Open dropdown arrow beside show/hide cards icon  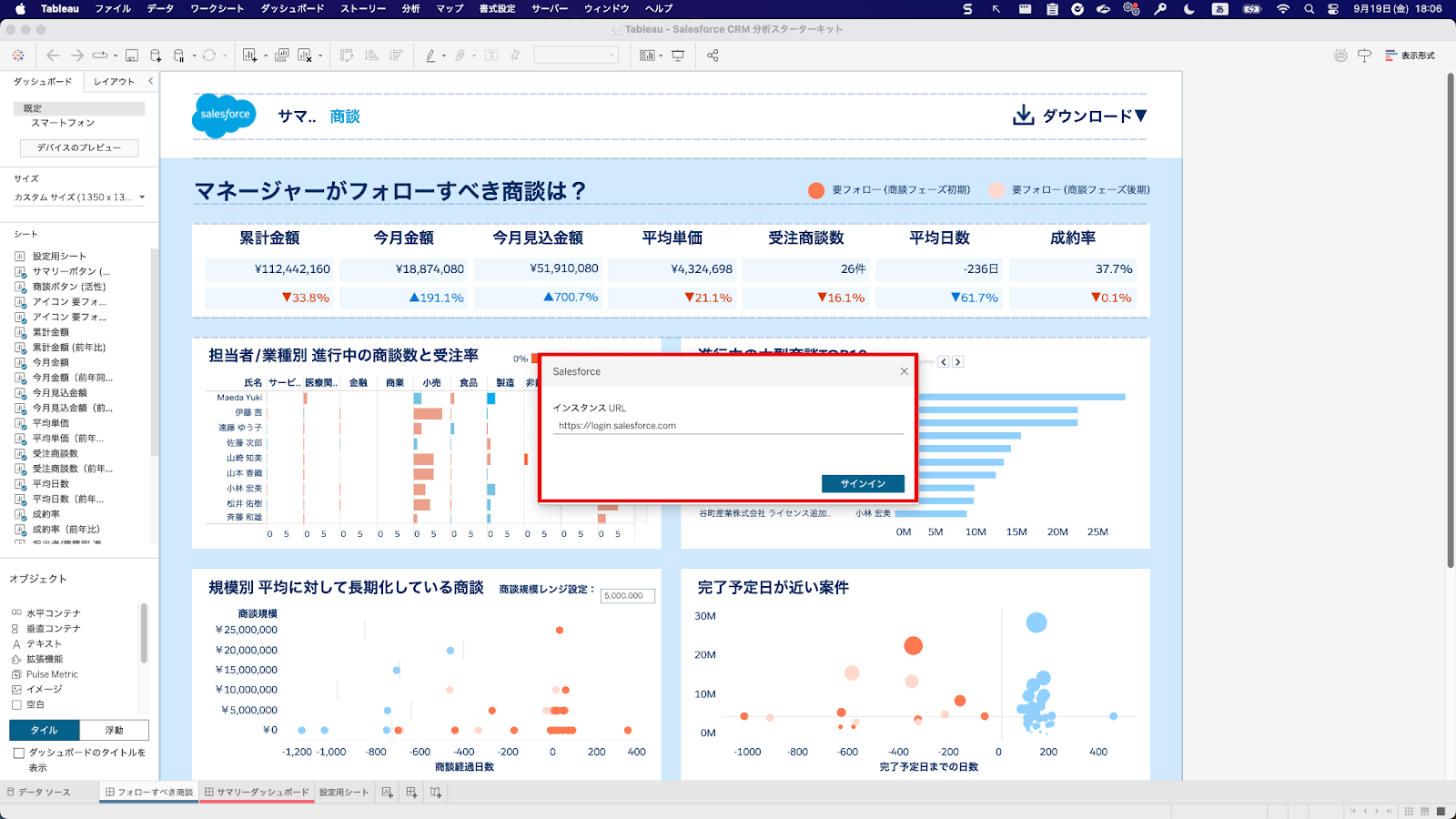coord(661,56)
